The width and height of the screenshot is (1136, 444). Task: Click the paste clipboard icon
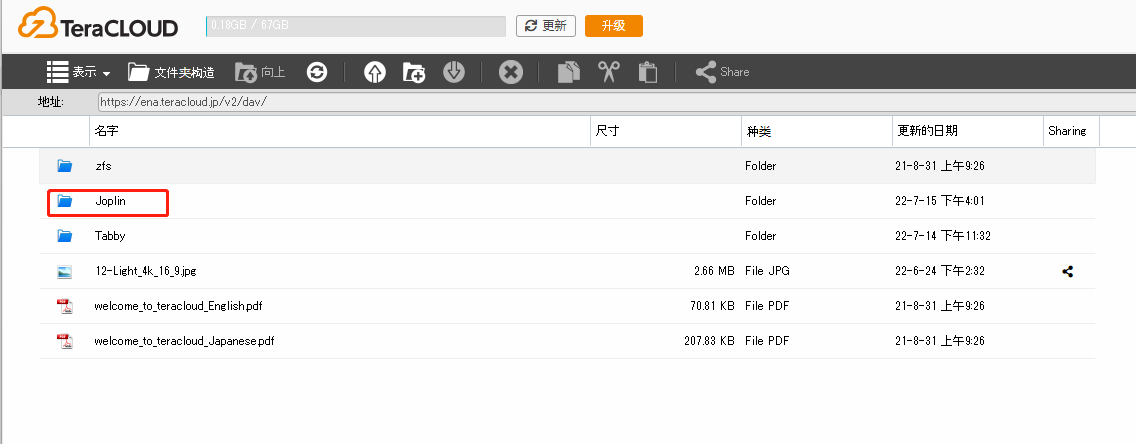(x=648, y=72)
